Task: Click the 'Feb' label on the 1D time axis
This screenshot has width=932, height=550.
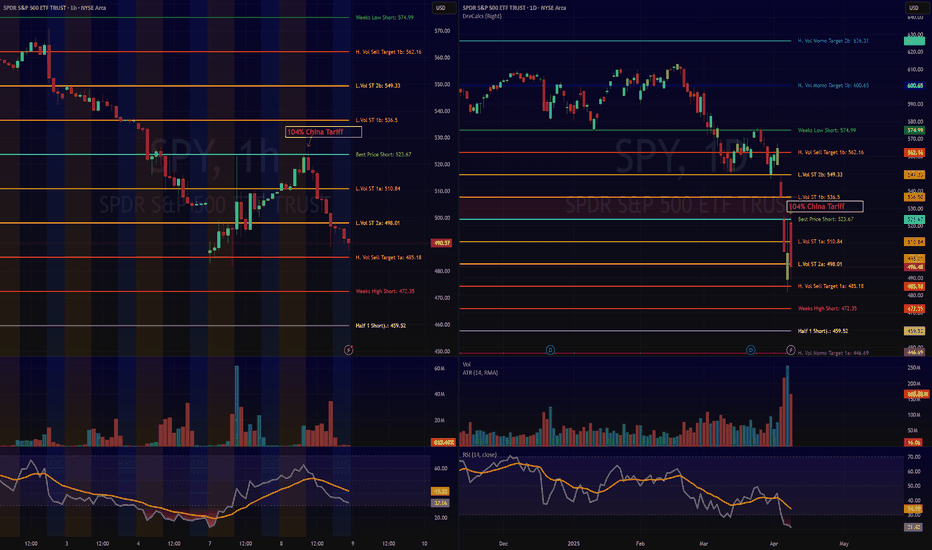Action: click(640, 543)
